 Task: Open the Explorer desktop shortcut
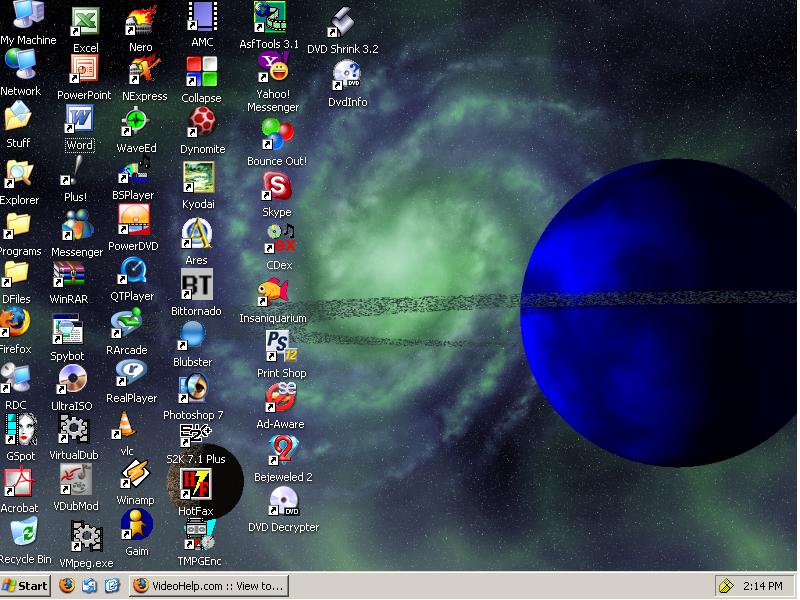pyautogui.click(x=19, y=173)
